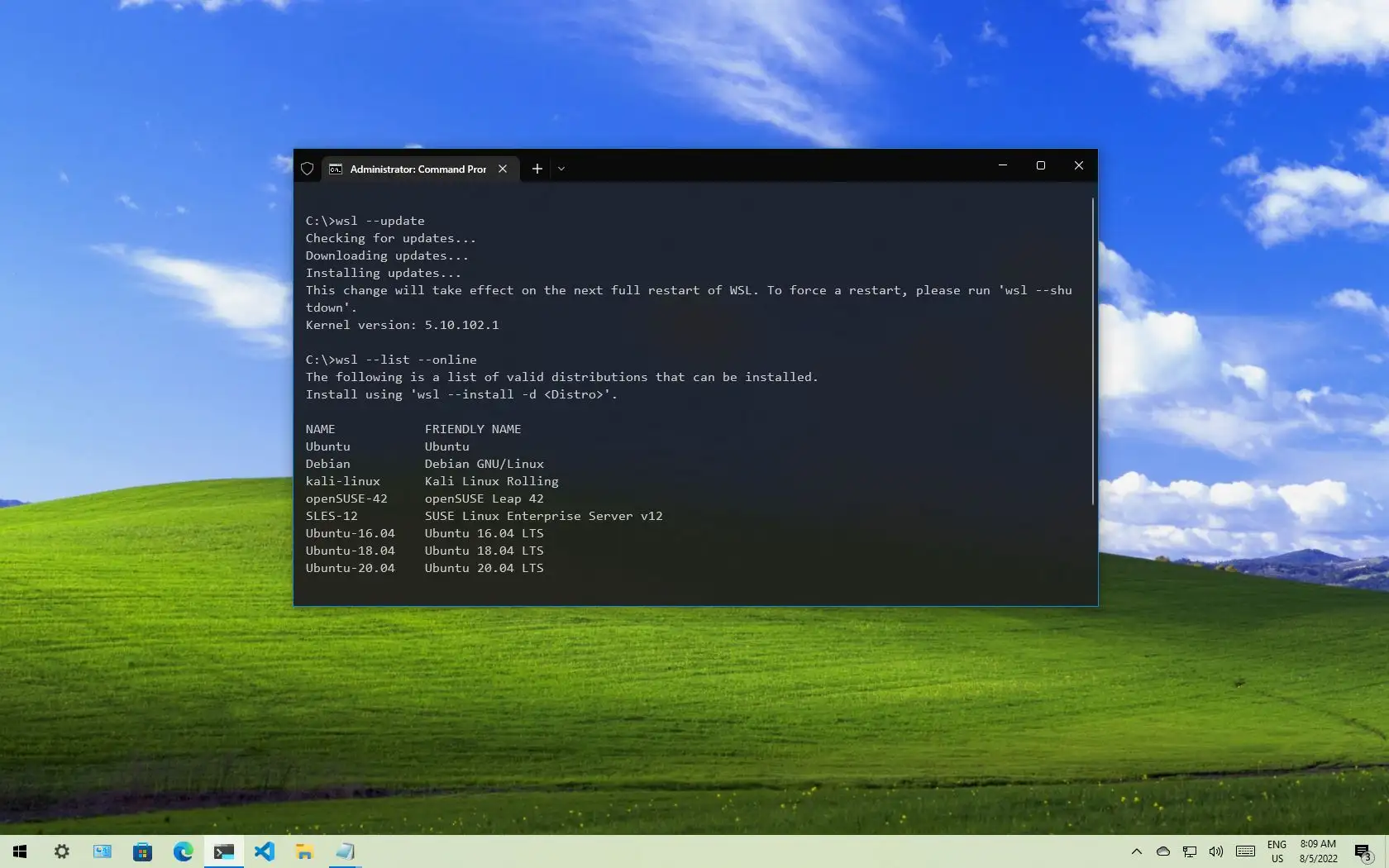Switch the ENG US input language
Screen dimensions: 1389x868
tap(1277, 852)
